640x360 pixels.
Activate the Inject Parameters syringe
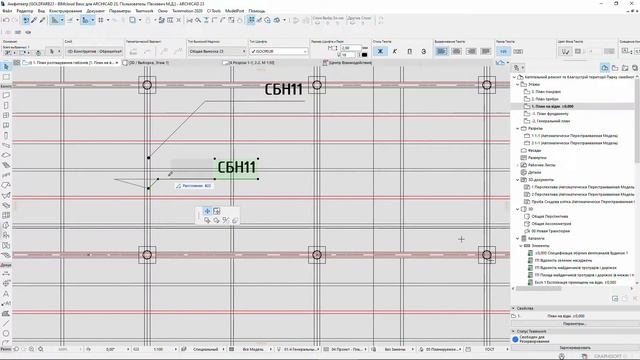42,20
